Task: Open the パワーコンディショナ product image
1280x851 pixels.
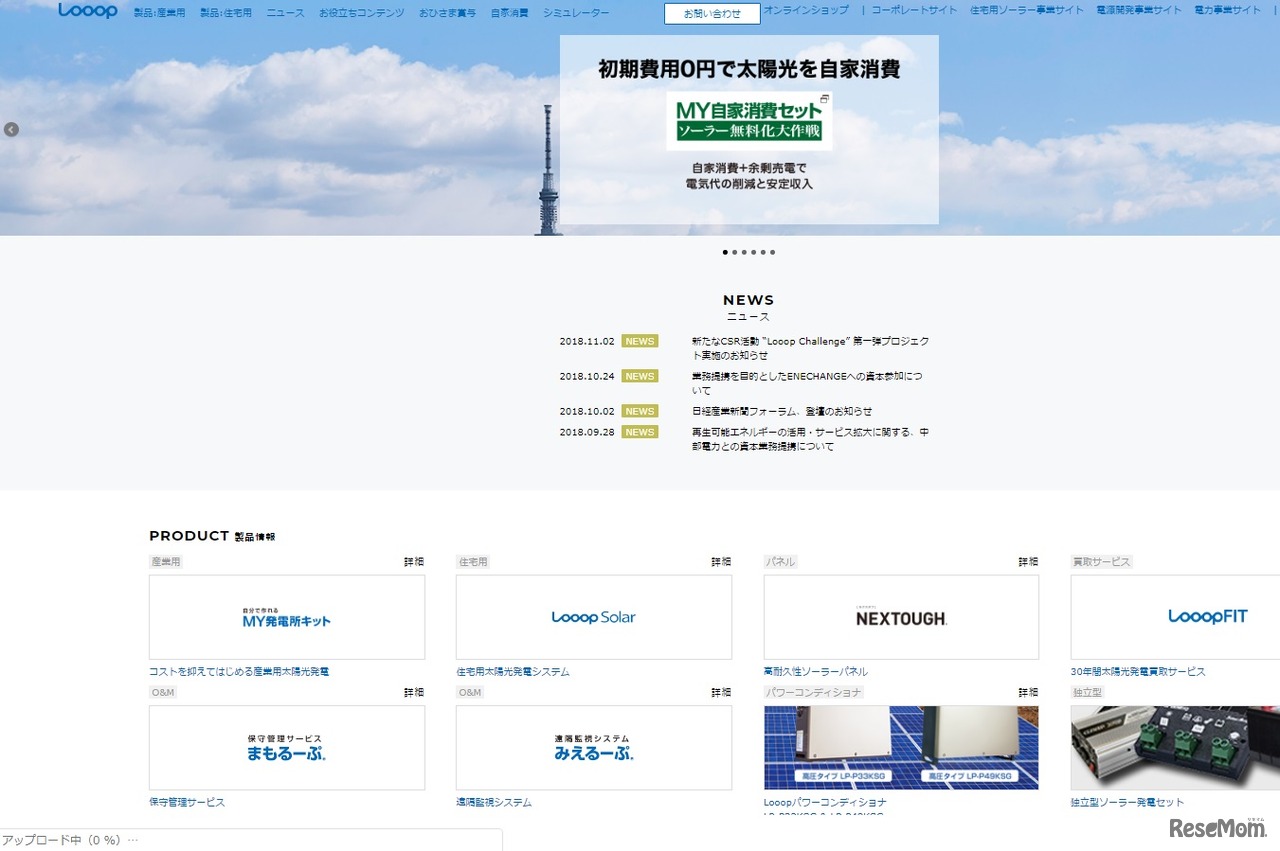Action: (x=901, y=748)
